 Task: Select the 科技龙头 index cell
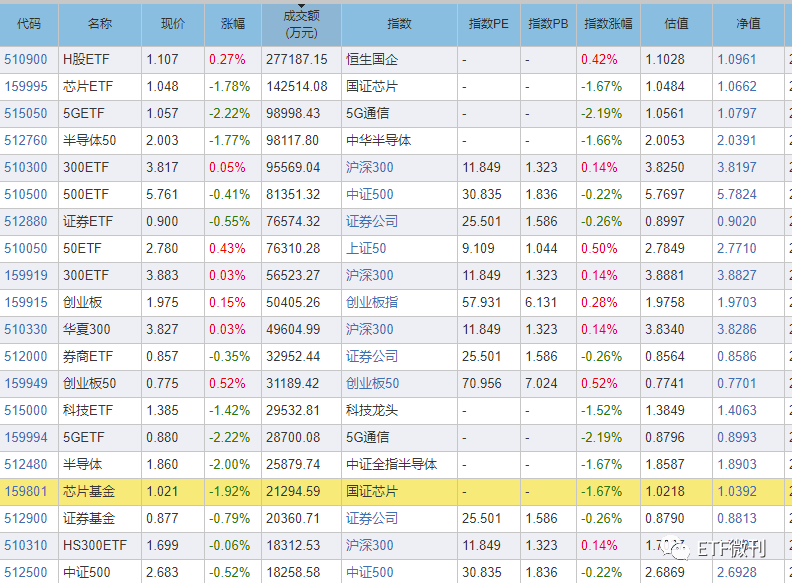[400, 410]
